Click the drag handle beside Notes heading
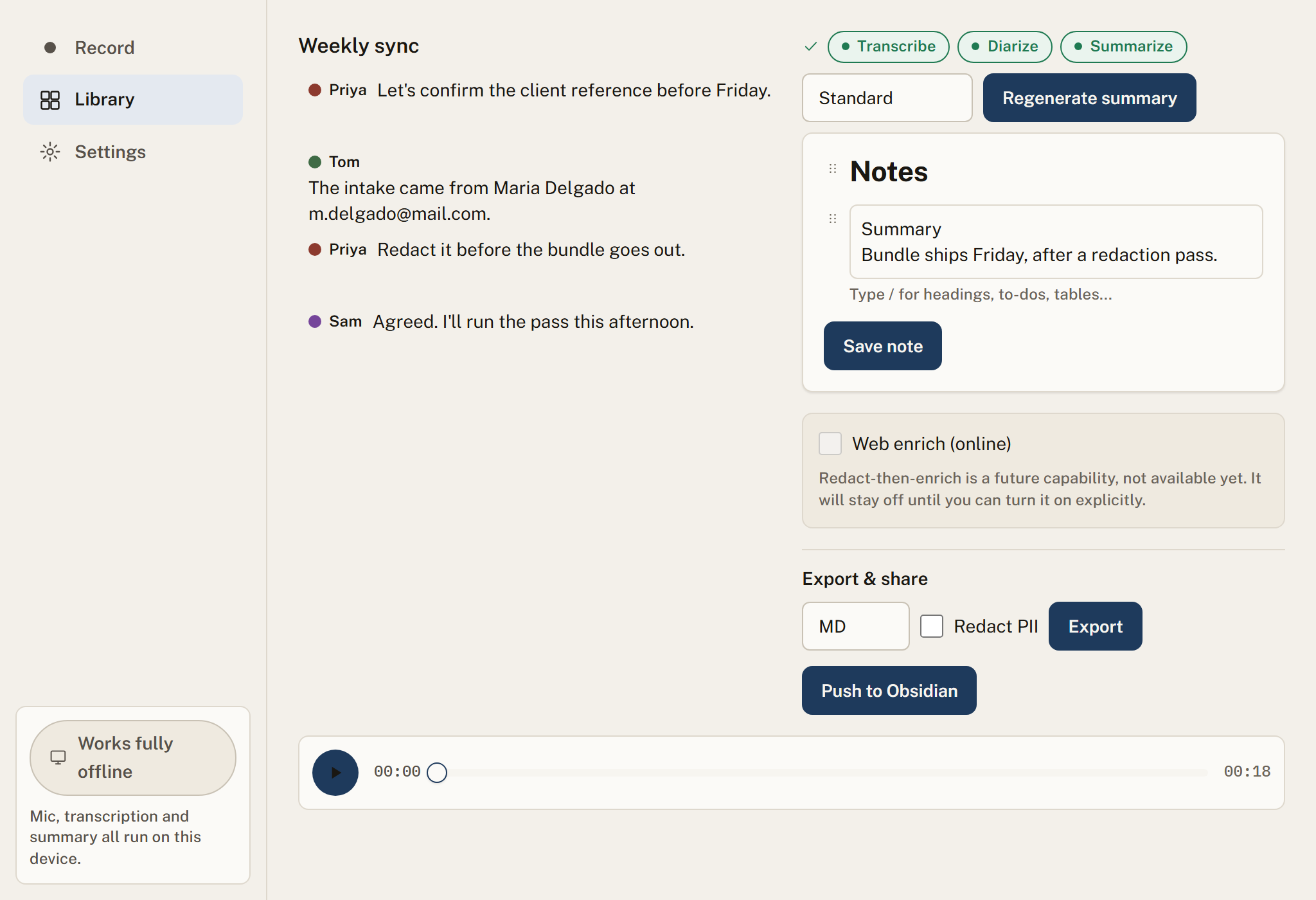This screenshot has width=1316, height=900. (833, 168)
